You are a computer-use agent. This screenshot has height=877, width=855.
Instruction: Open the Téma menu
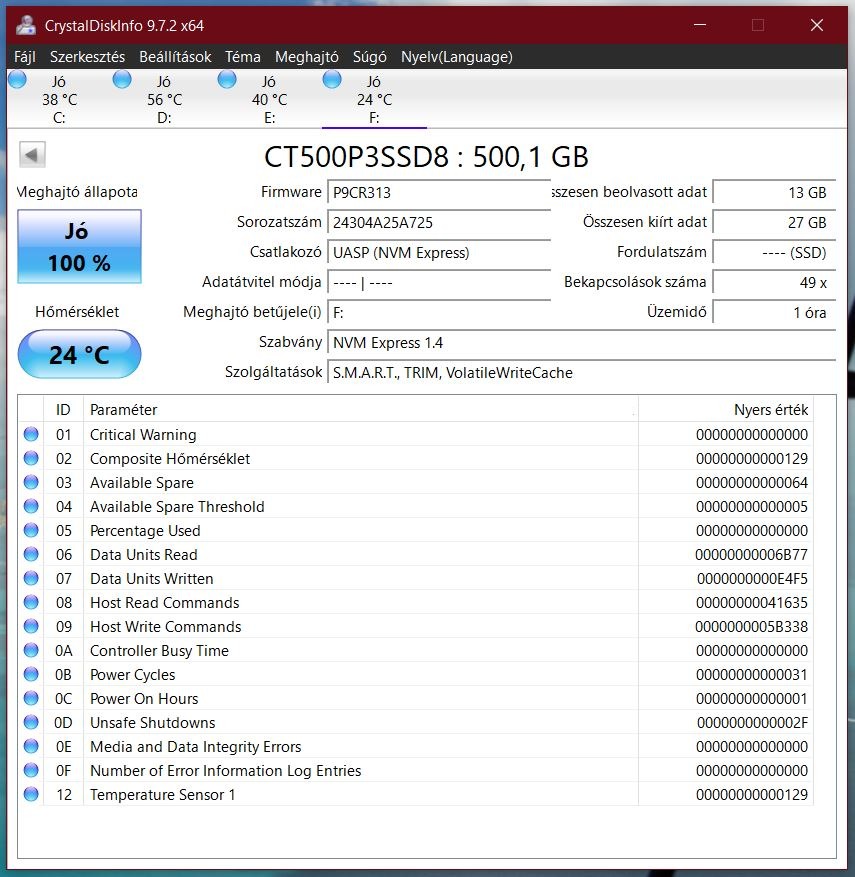point(243,56)
